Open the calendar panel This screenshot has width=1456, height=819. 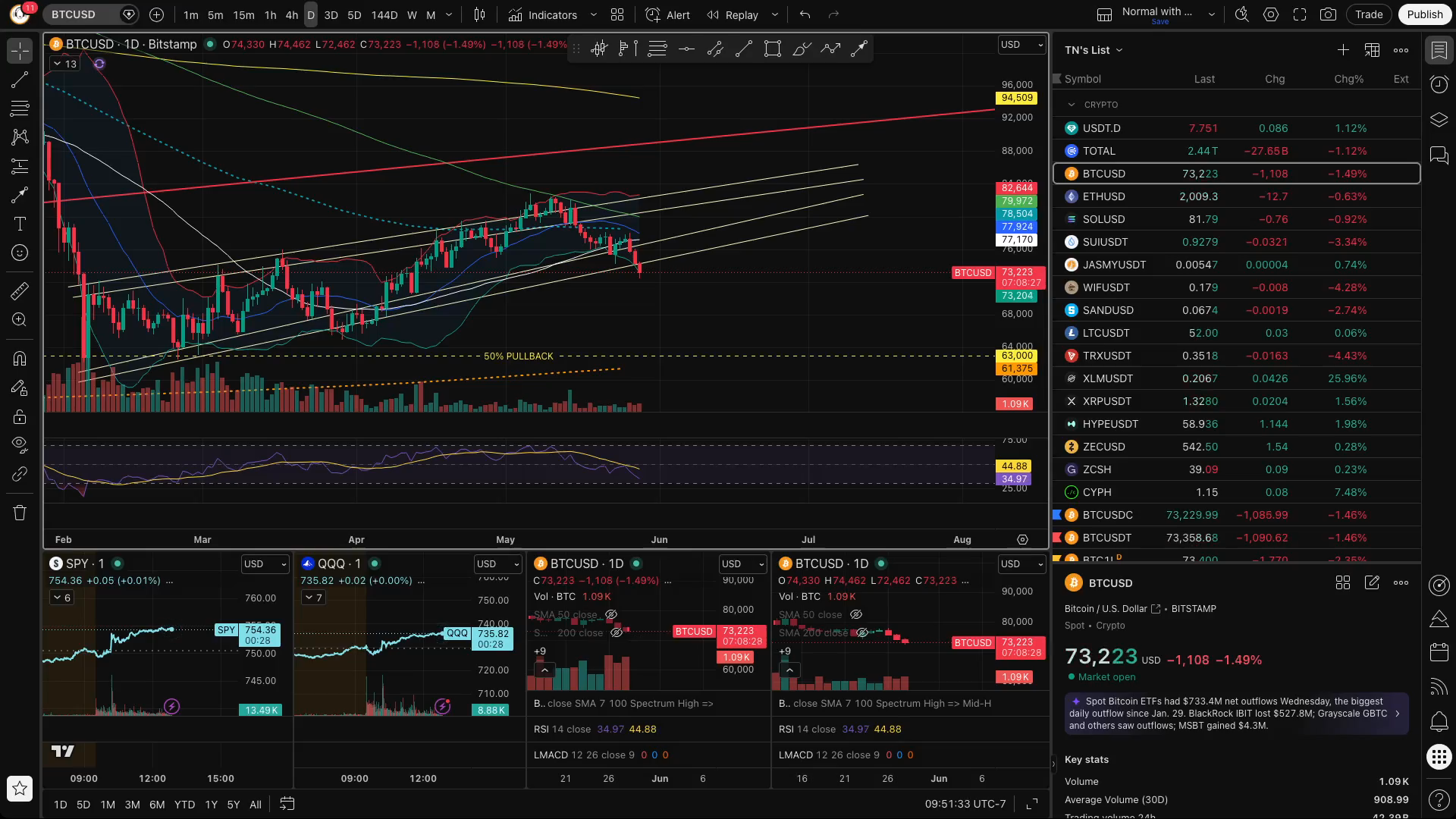(x=1439, y=651)
